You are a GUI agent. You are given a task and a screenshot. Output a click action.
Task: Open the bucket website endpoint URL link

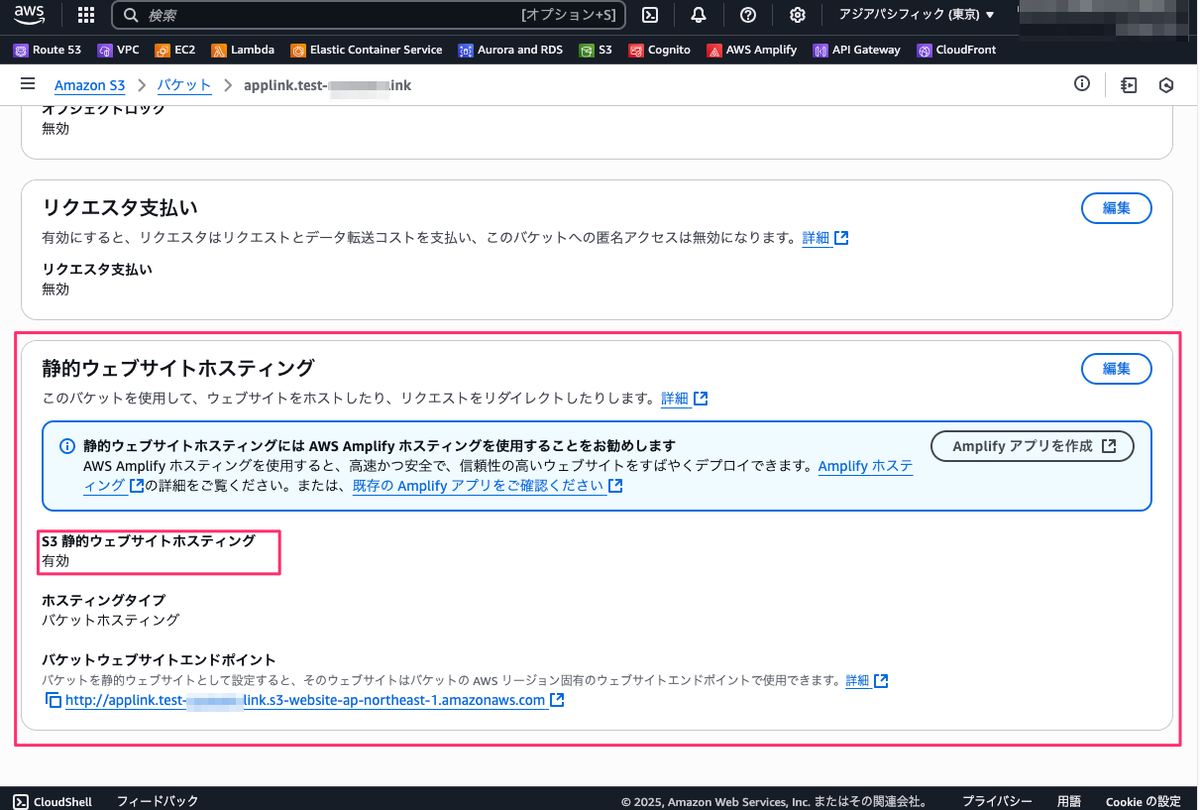pos(300,700)
